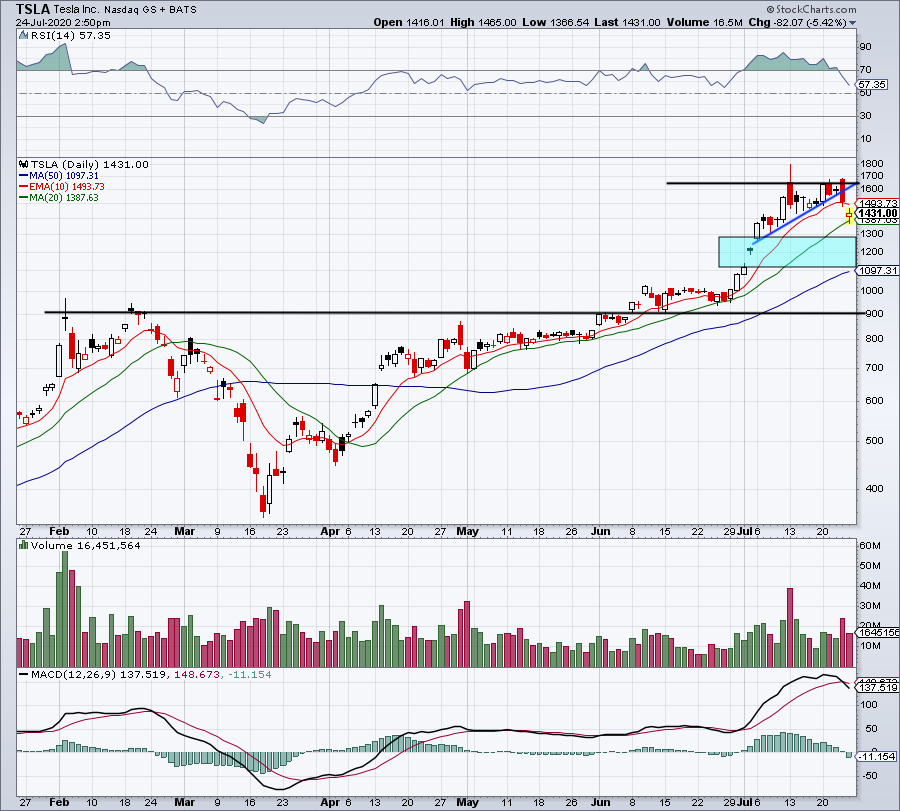Viewport: 900px width, 811px height.
Task: Click the -11.154 MACD histogram value in label
Action: [250, 674]
